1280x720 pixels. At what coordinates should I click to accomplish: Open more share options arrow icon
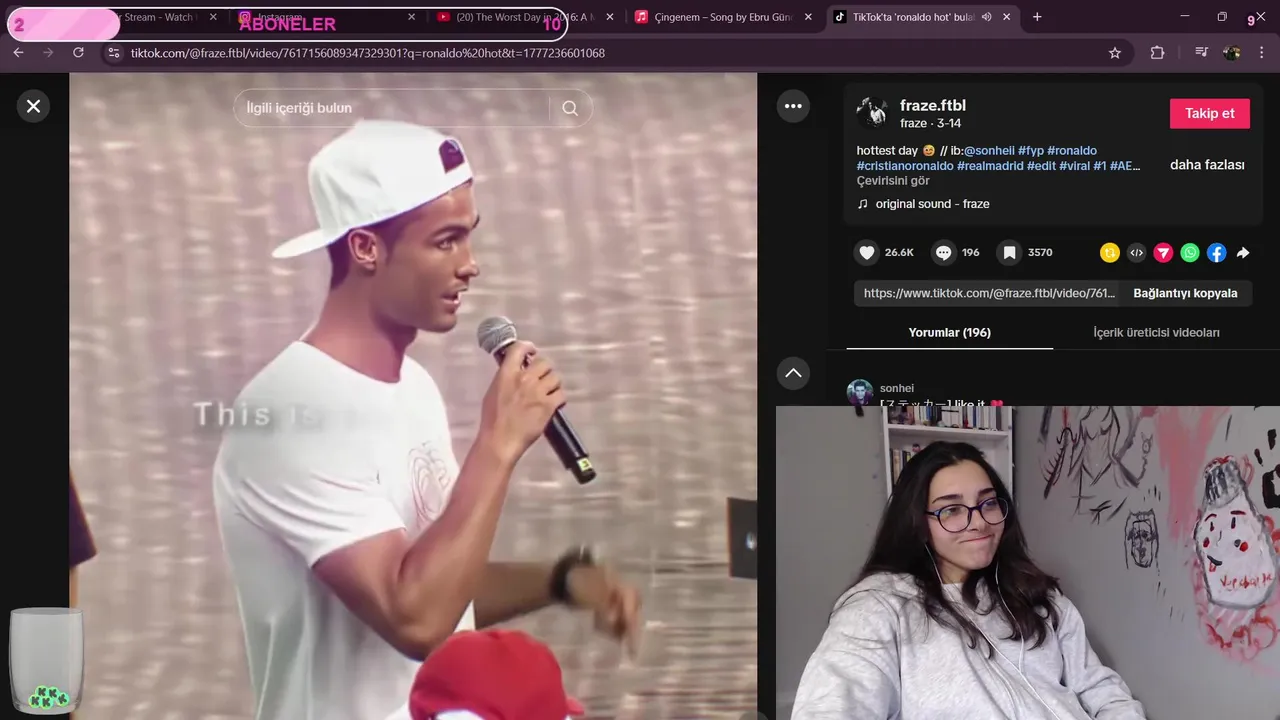point(1243,253)
